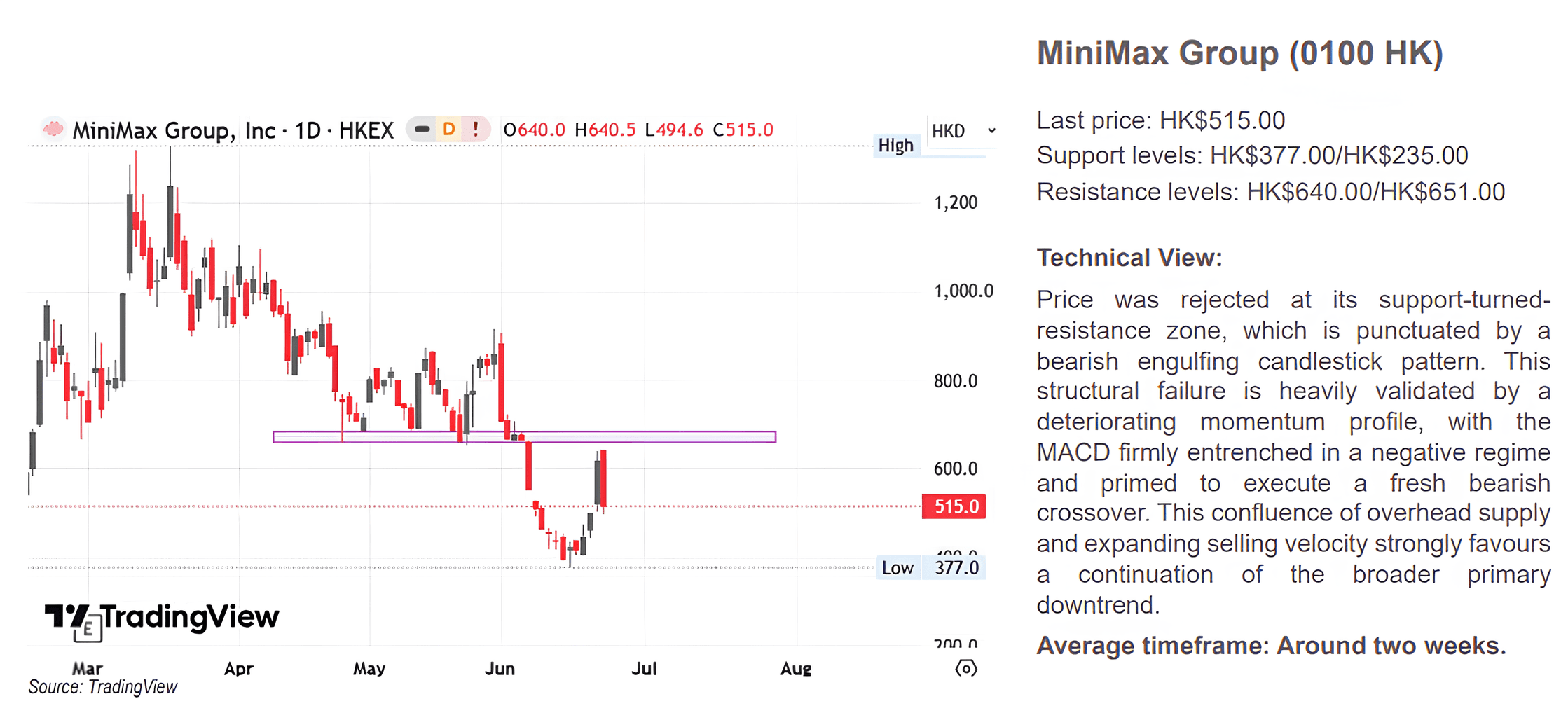
Task: Click the purple support-resistance zone rectangle
Action: pyautogui.click(x=524, y=437)
